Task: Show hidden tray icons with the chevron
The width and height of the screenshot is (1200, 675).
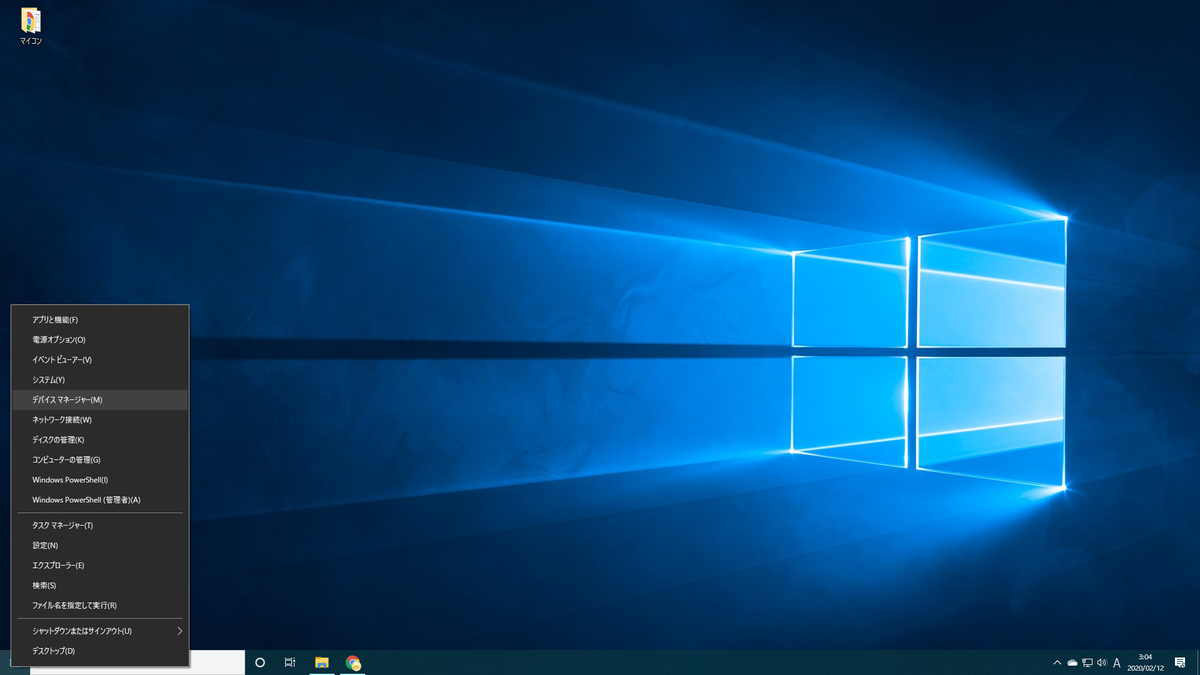Action: pos(1057,663)
